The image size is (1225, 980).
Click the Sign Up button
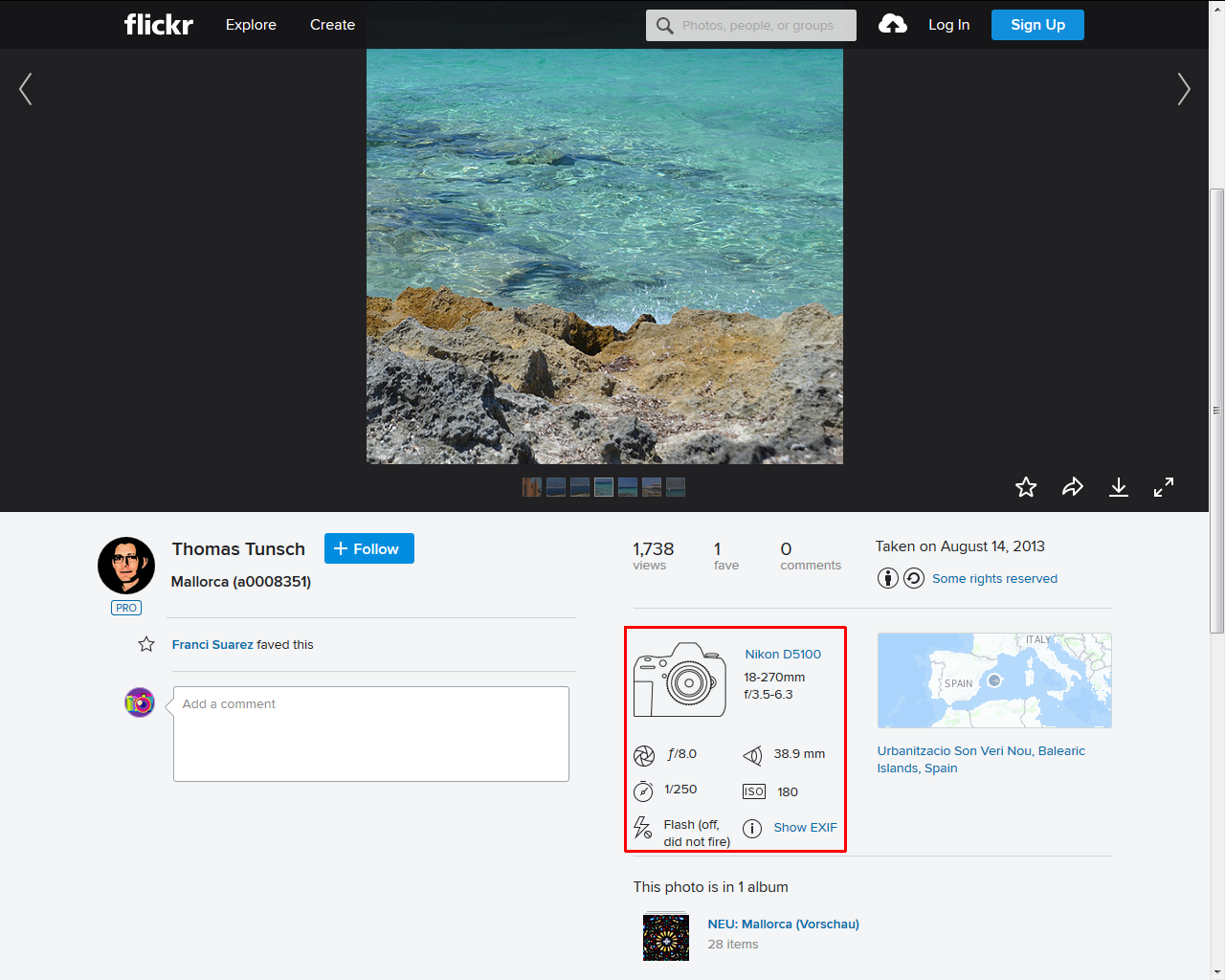point(1037,25)
